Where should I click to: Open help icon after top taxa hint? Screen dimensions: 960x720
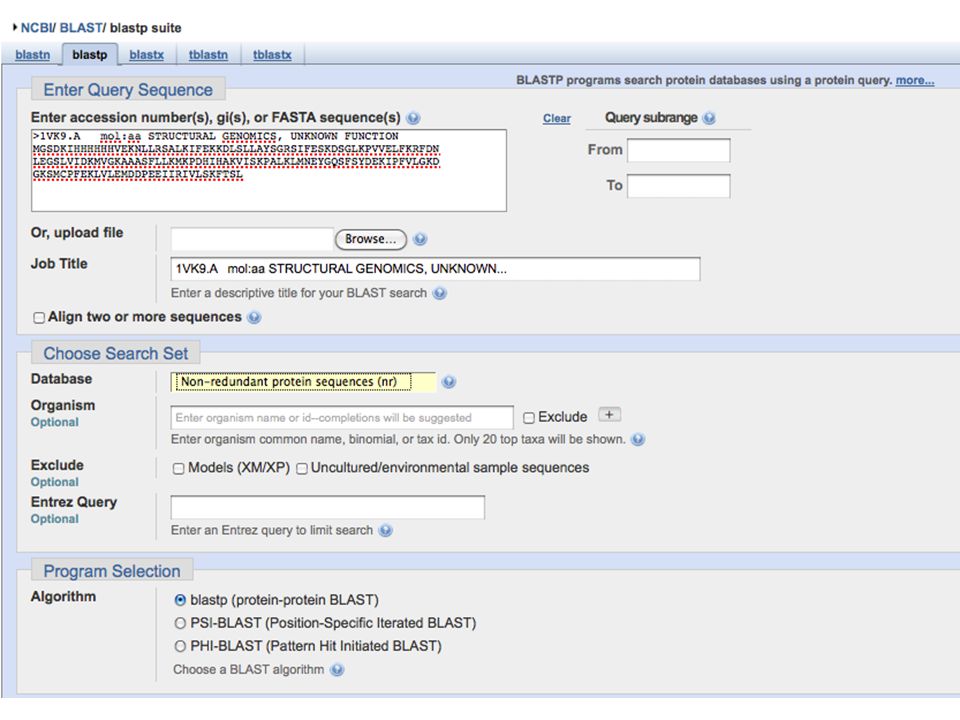click(x=638, y=440)
